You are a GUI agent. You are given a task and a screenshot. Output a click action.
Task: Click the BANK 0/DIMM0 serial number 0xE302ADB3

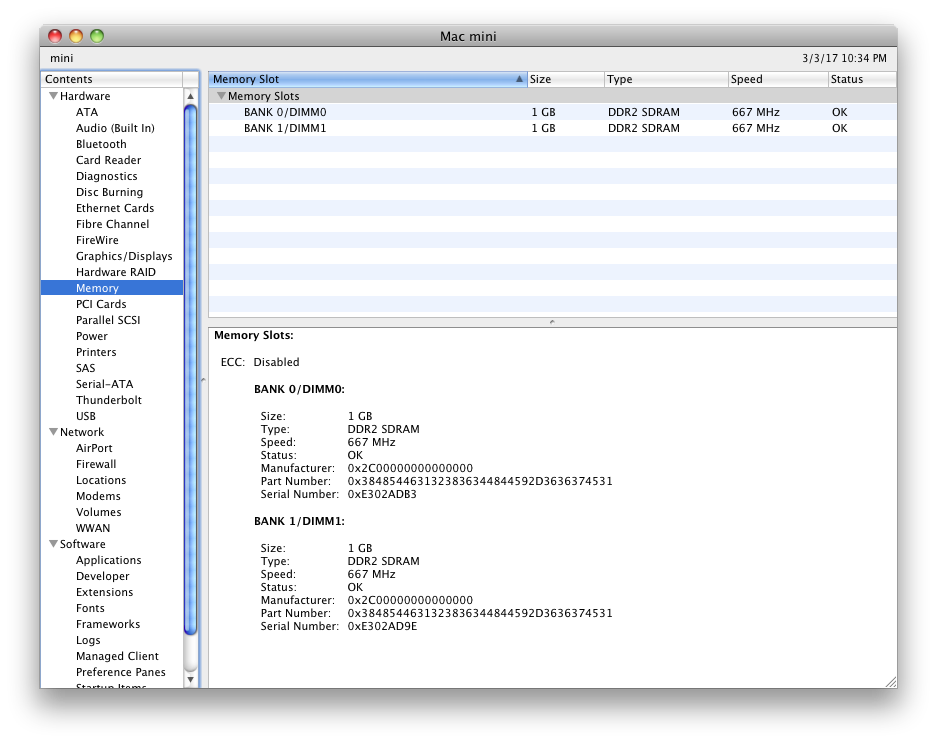[382, 494]
